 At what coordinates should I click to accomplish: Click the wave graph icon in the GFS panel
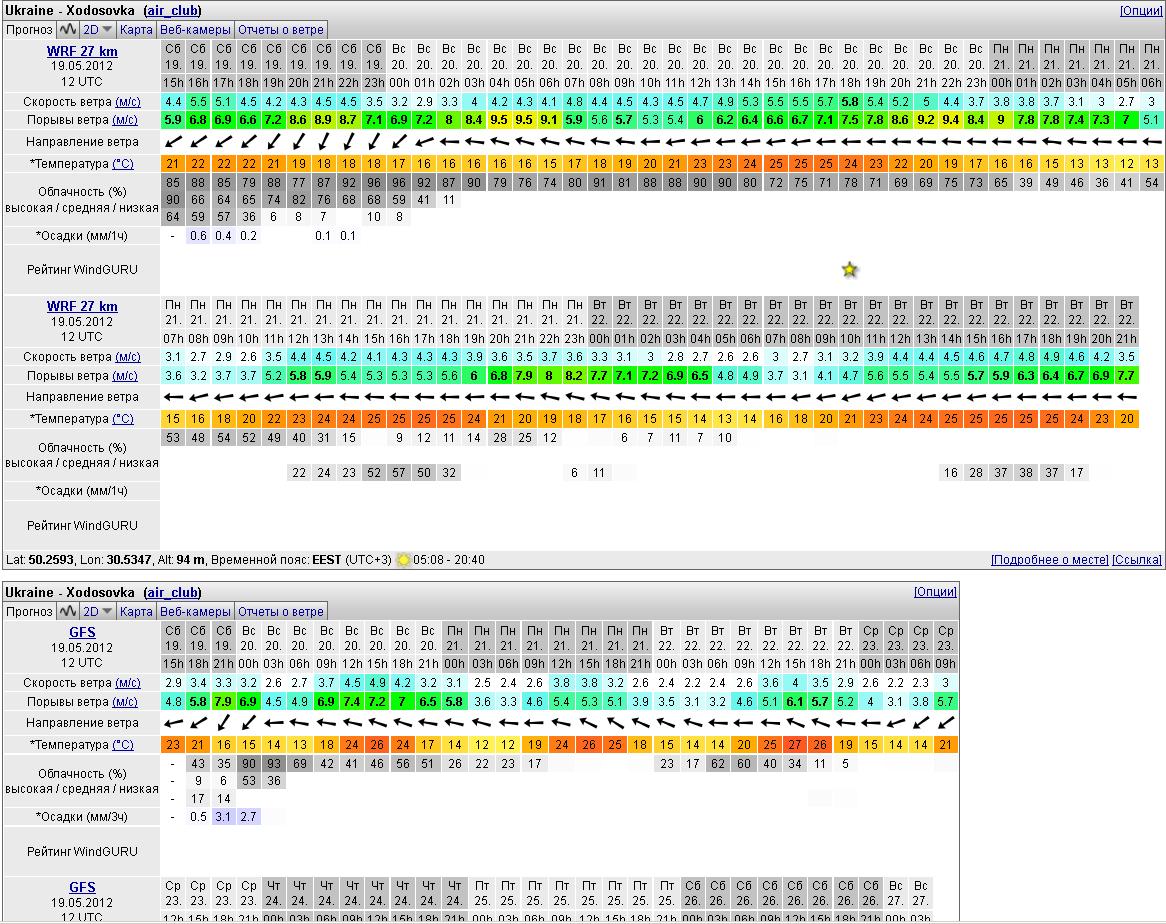[68, 611]
